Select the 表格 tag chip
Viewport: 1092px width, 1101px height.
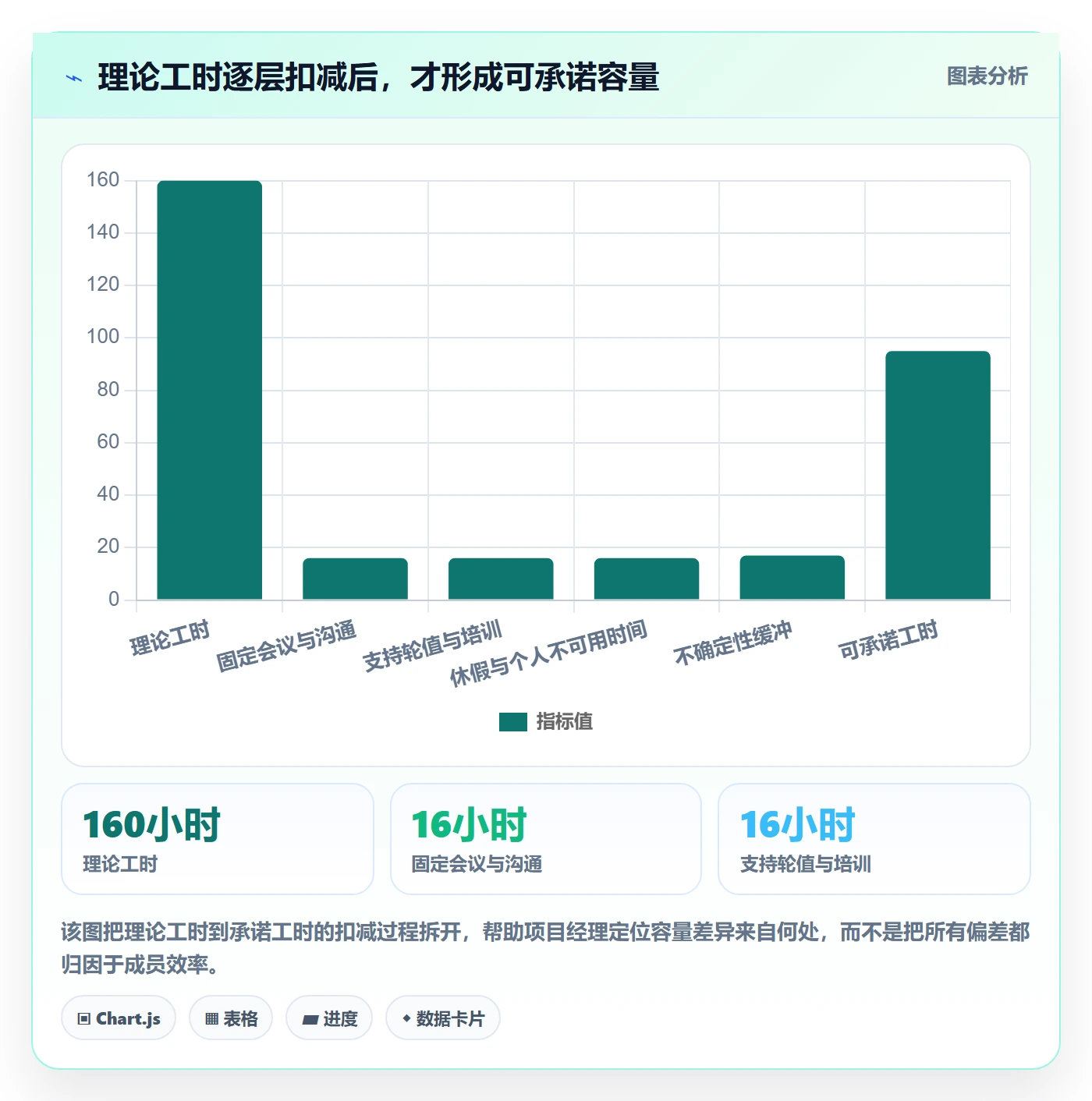coord(231,1018)
